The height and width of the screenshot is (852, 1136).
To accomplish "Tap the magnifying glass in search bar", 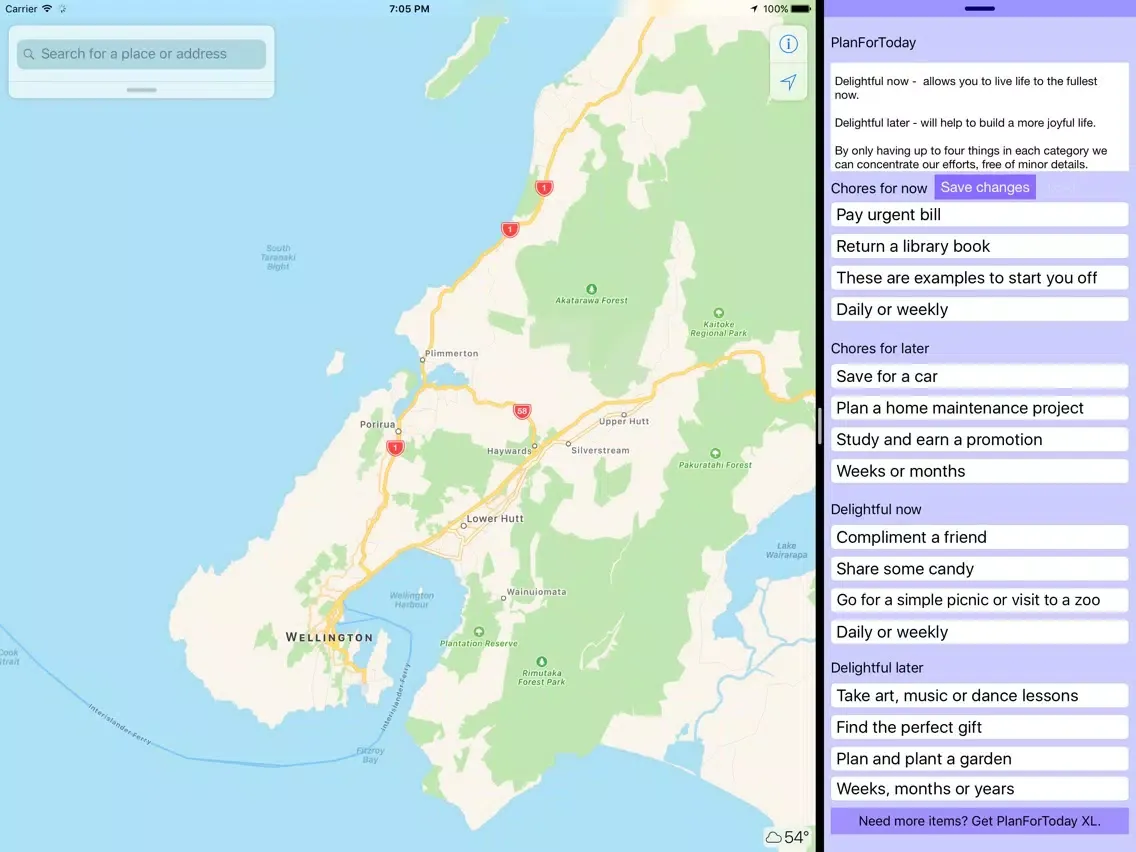I will coord(29,54).
